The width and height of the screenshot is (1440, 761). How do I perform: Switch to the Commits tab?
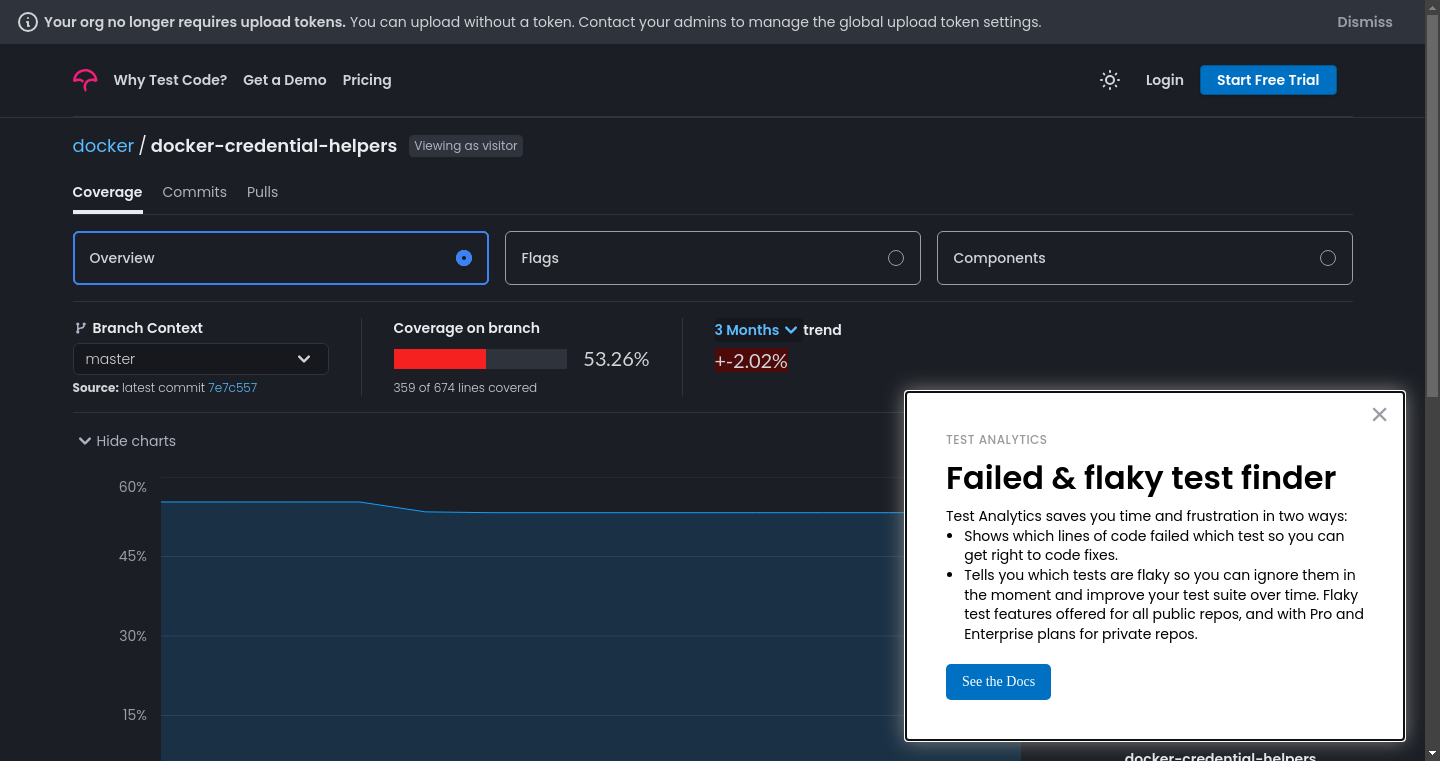tap(195, 192)
